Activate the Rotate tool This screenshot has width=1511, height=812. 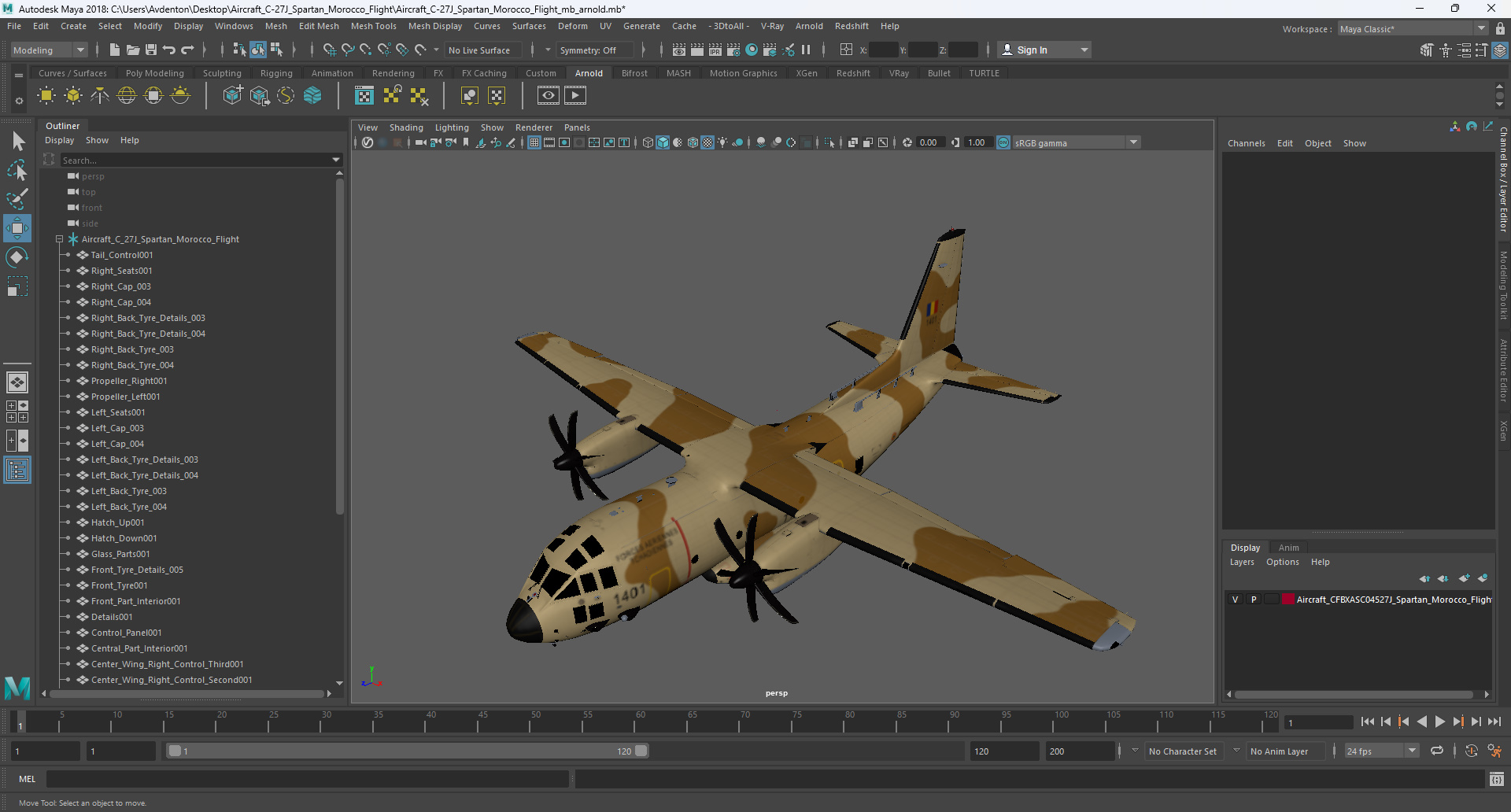17,257
